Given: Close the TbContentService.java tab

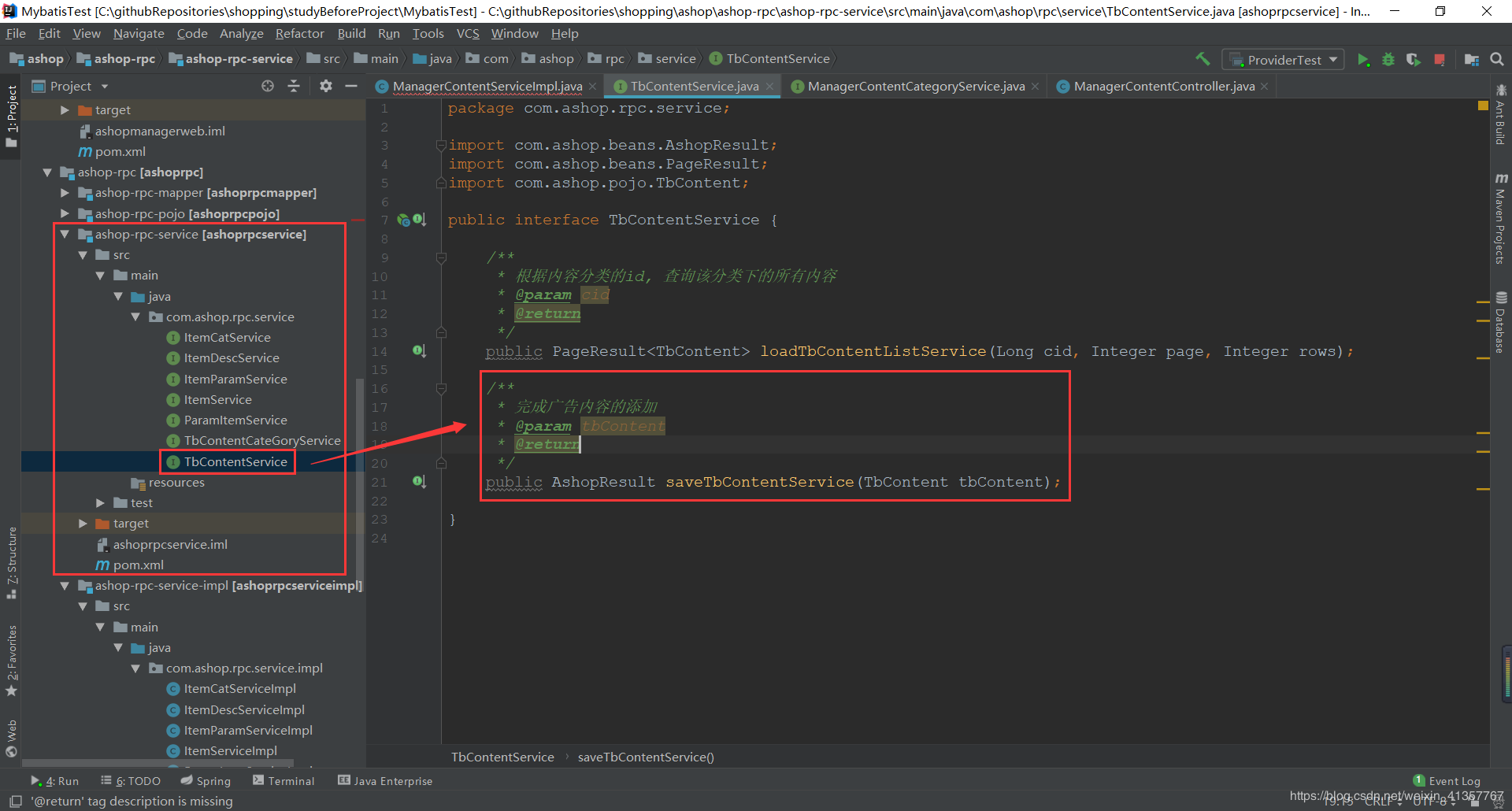Looking at the screenshot, I should pyautogui.click(x=769, y=87).
